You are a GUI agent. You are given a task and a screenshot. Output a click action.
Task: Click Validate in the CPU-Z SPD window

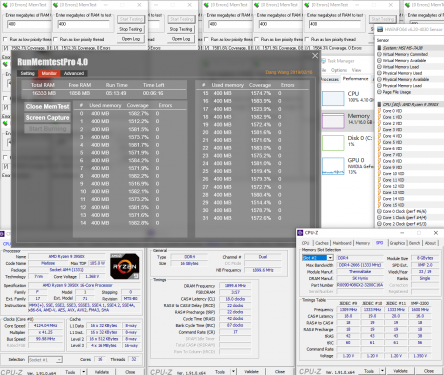(400, 371)
